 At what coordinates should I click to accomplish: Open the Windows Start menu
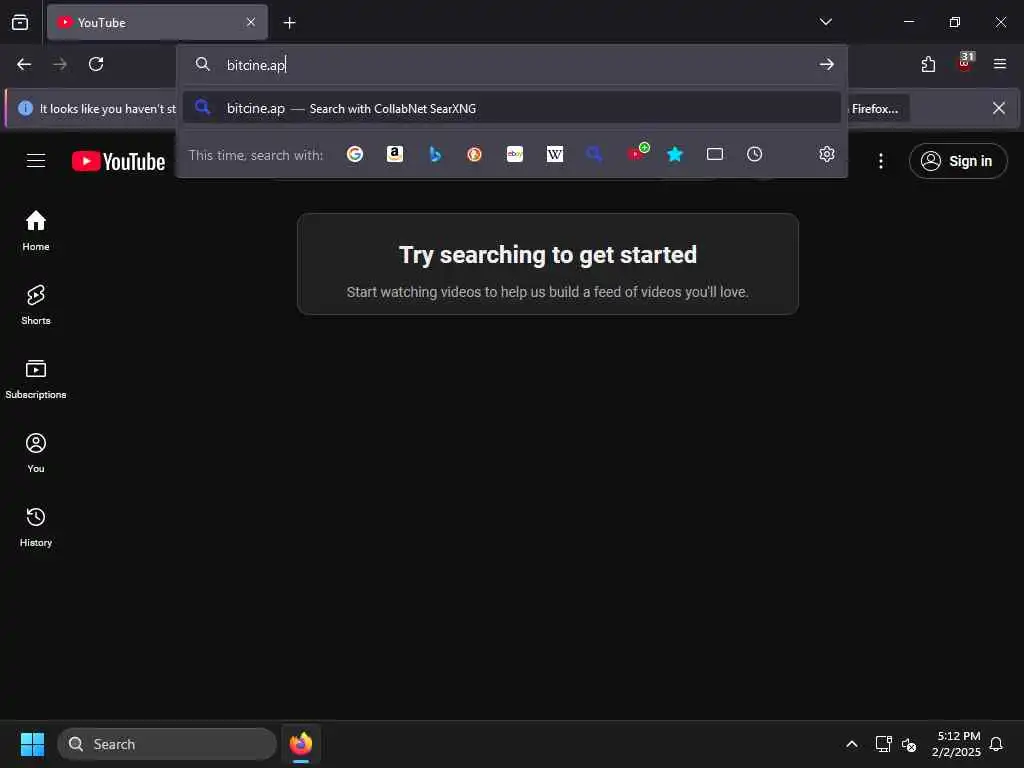point(32,744)
